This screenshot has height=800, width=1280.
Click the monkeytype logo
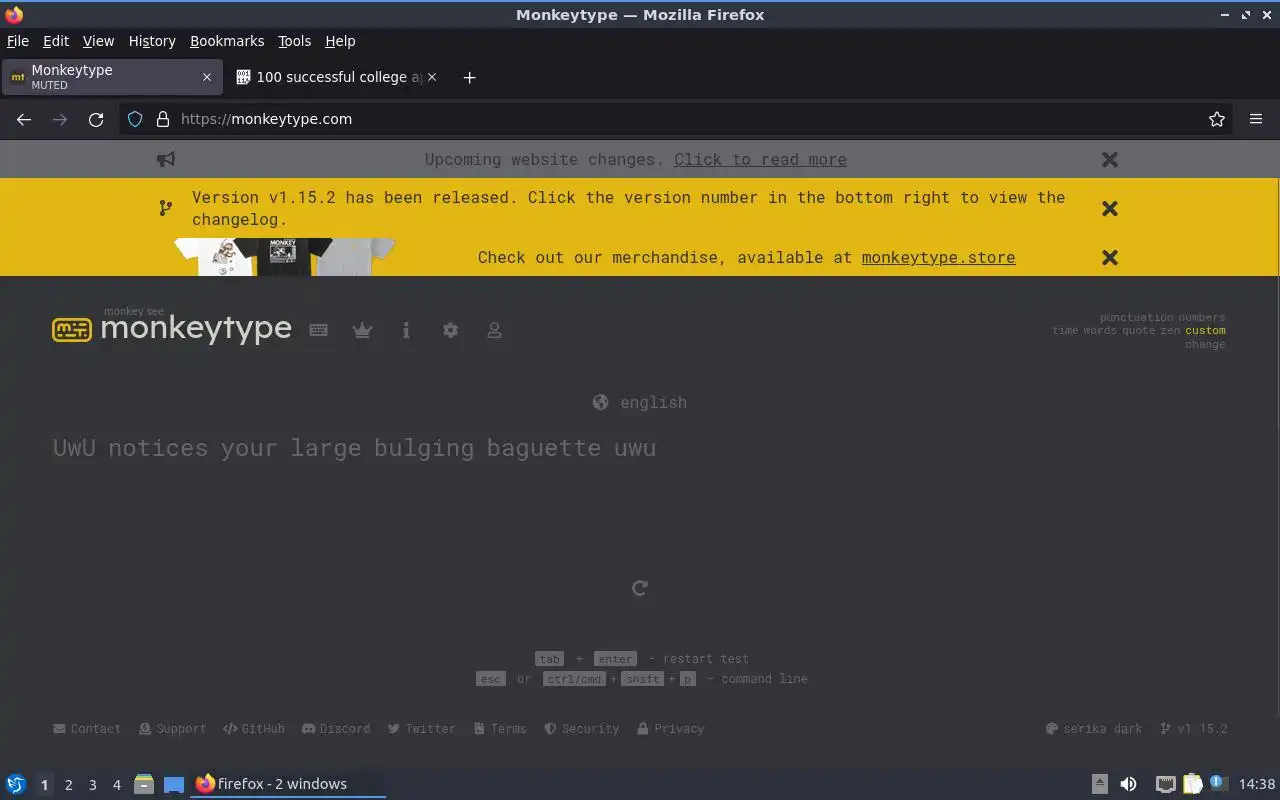pyautogui.click(x=172, y=326)
